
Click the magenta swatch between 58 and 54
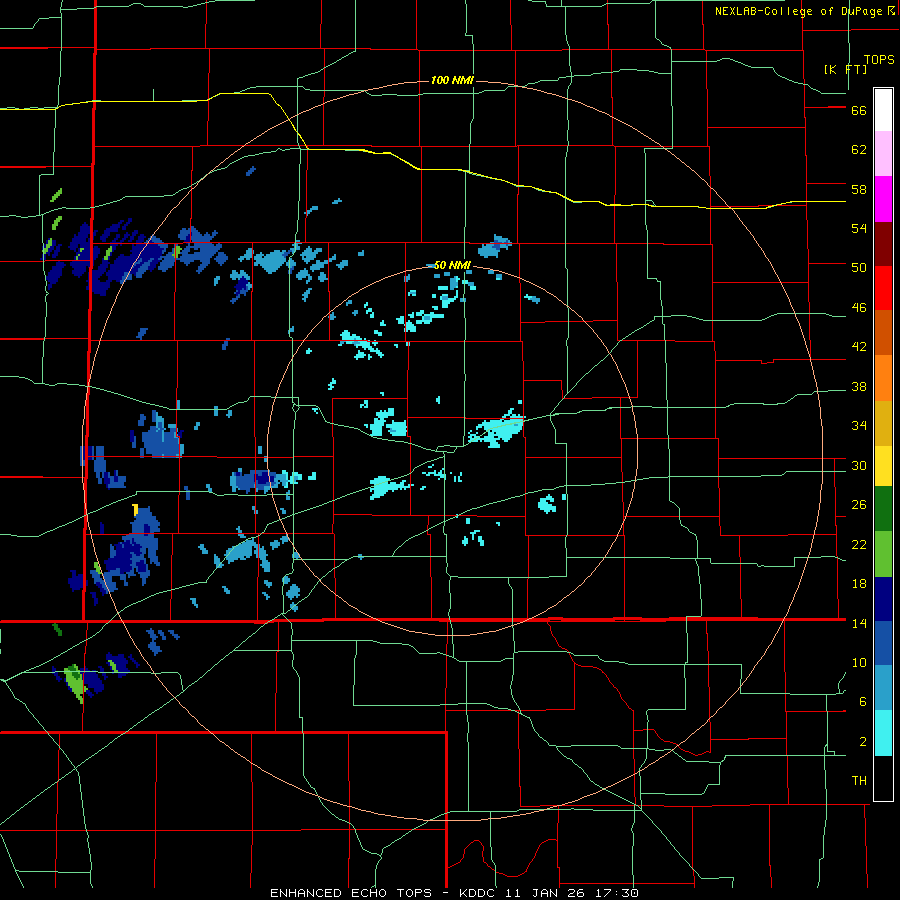tap(883, 199)
